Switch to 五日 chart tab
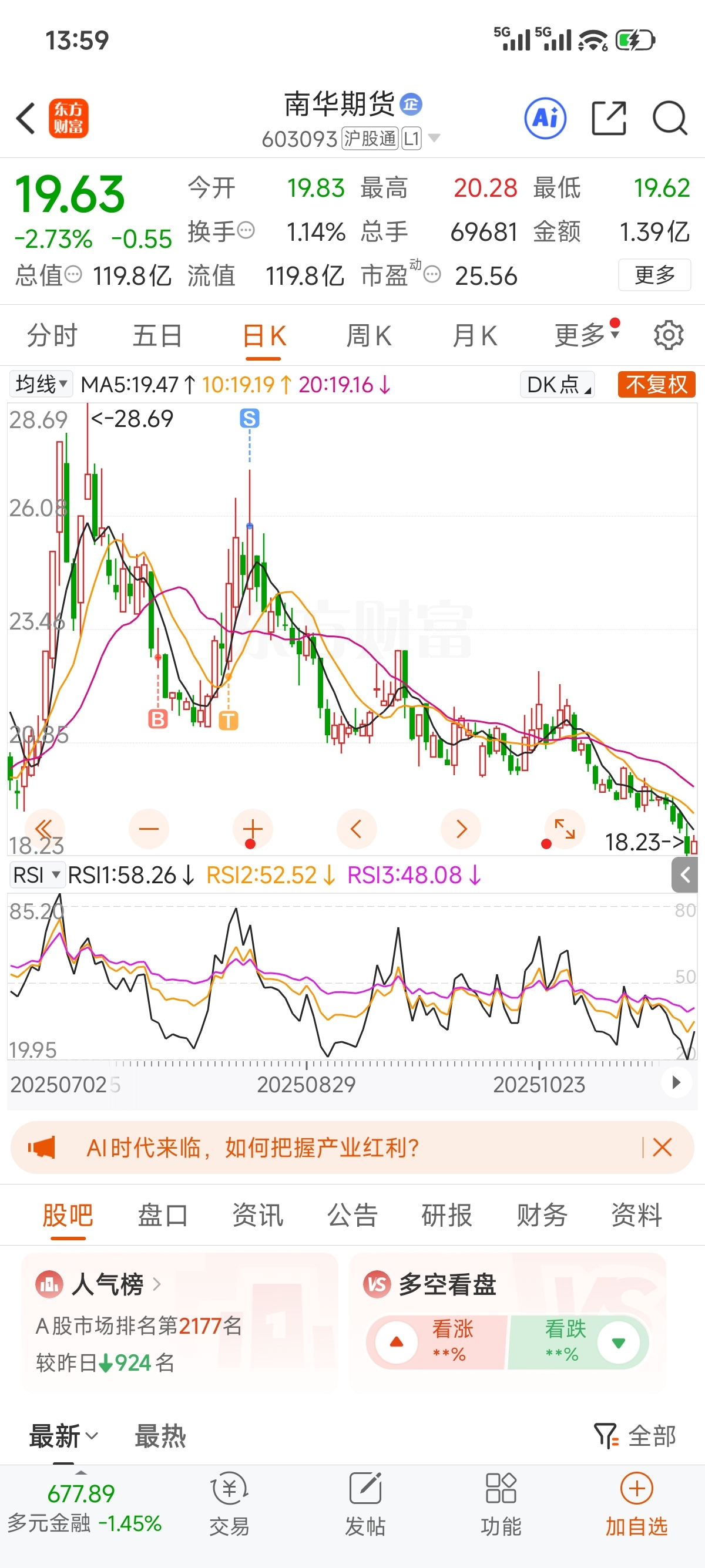The height and width of the screenshot is (1568, 705). click(157, 335)
